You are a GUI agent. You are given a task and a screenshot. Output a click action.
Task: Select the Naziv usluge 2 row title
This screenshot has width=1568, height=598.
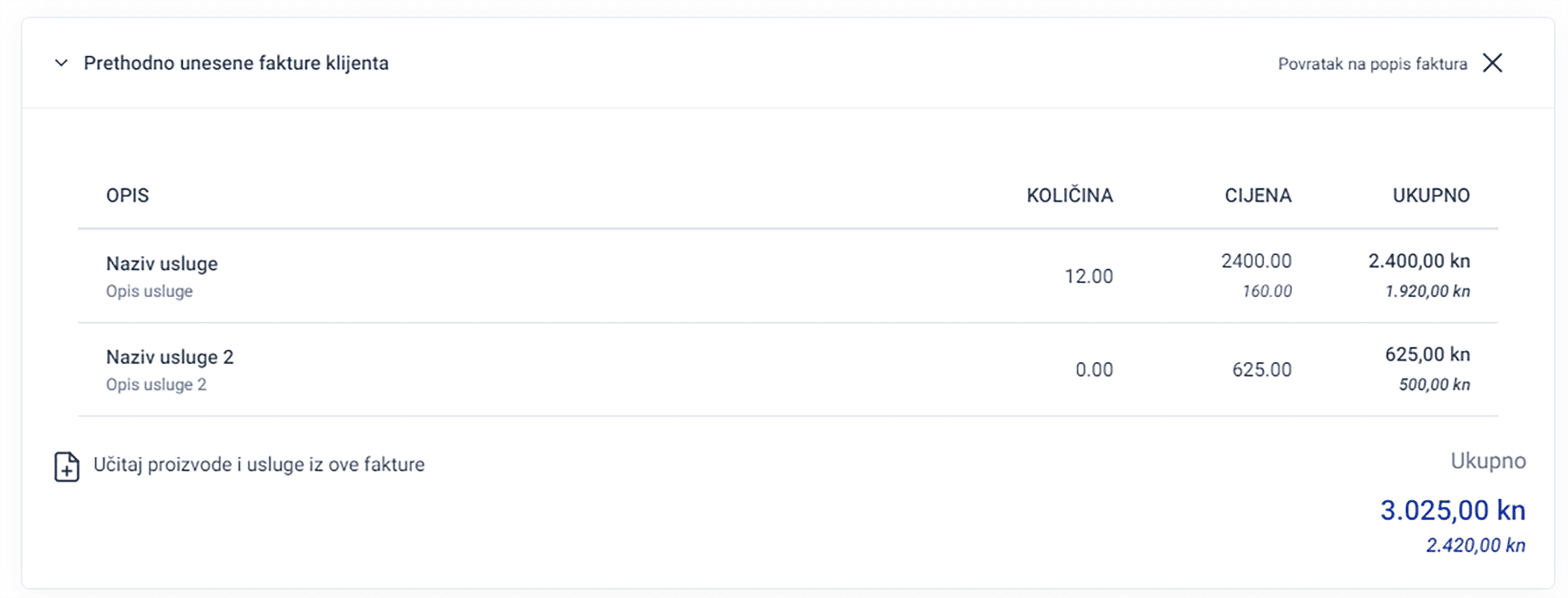pyautogui.click(x=170, y=357)
